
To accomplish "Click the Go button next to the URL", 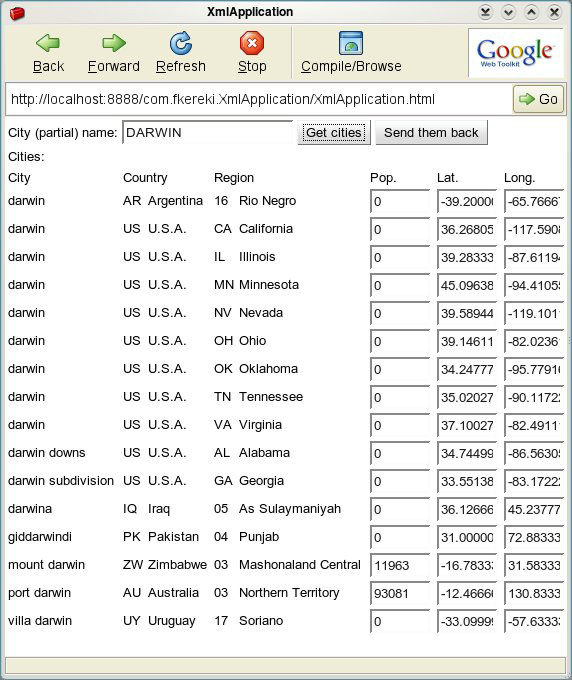I will click(538, 99).
